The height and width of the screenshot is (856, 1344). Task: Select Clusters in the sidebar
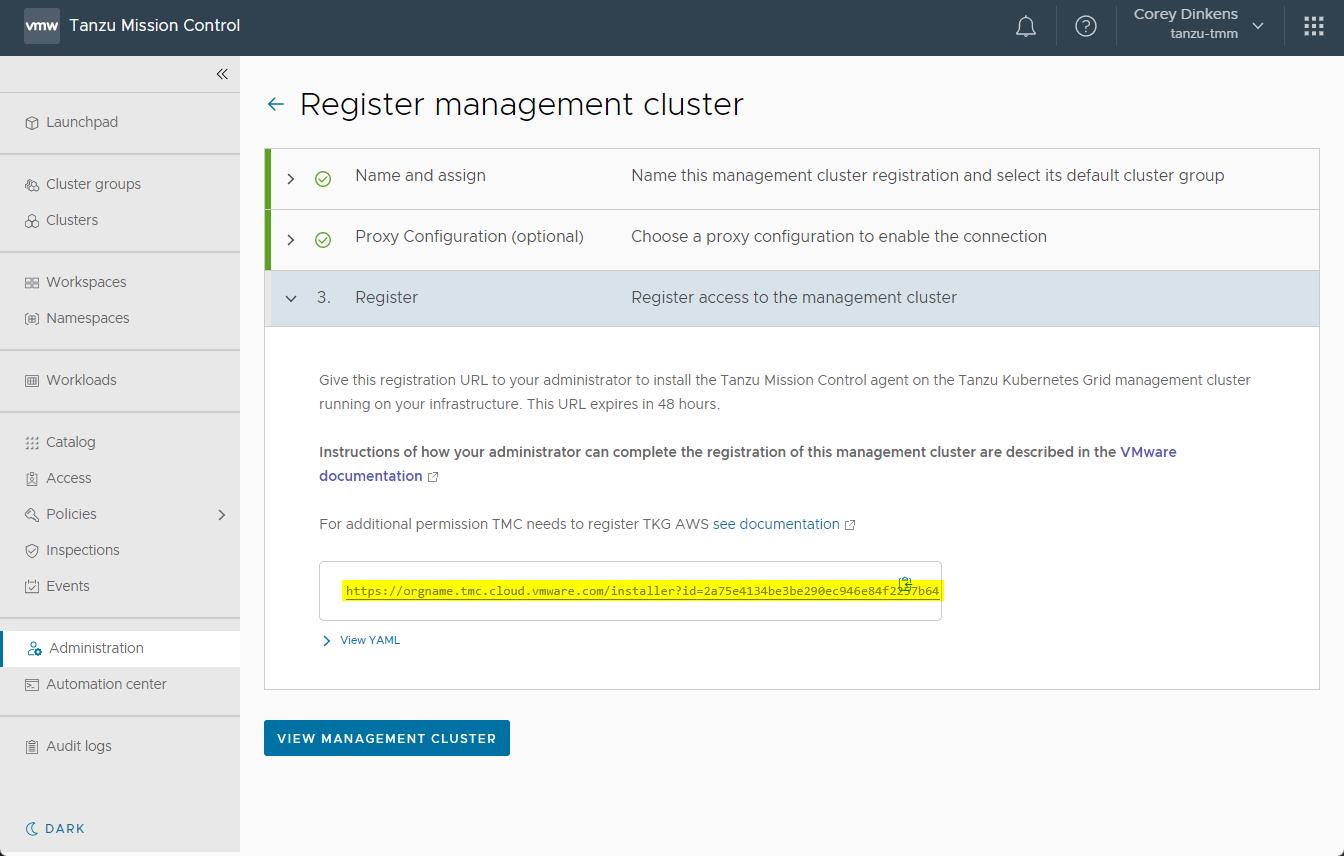point(72,220)
